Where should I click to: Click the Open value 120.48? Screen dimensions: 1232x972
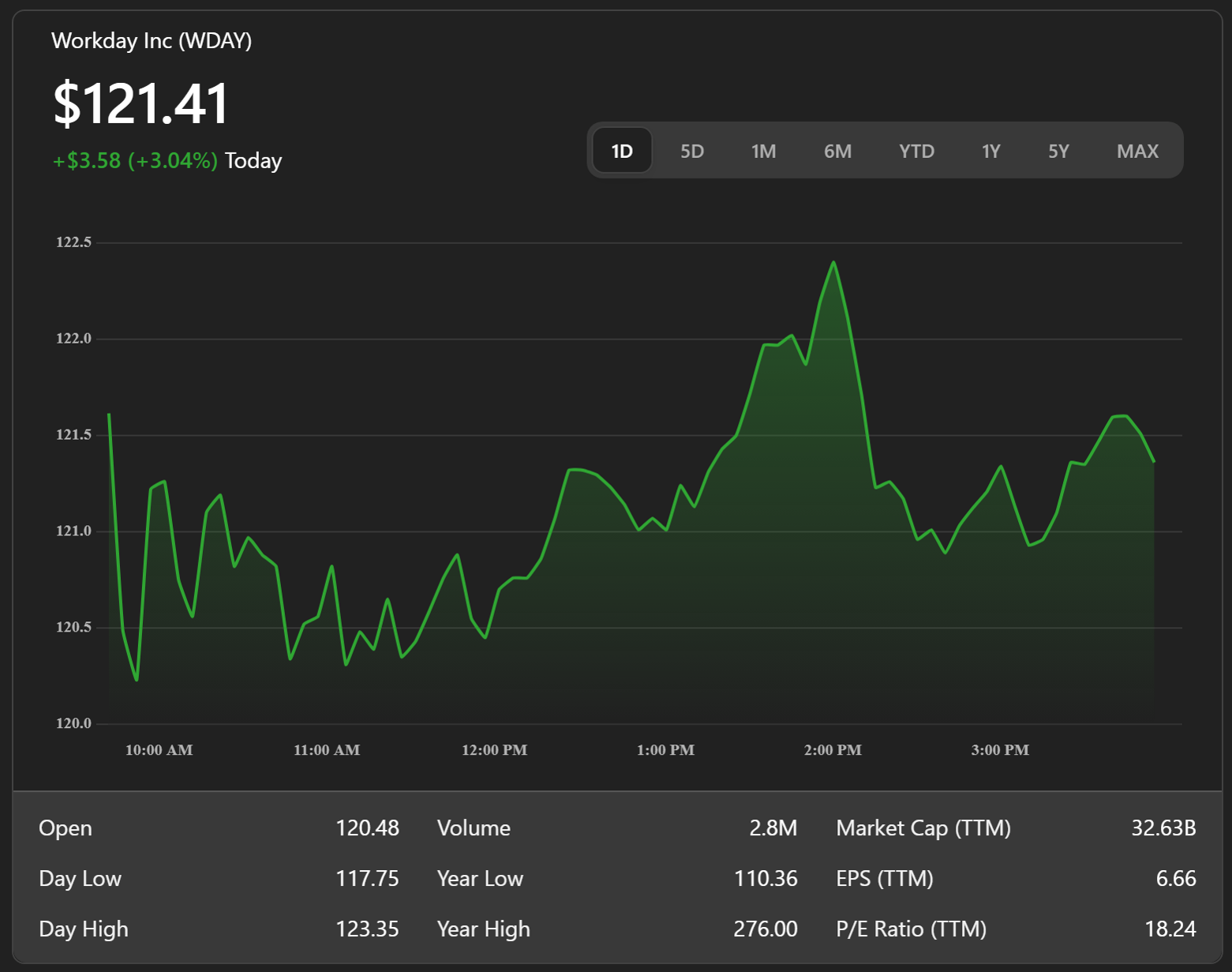(367, 828)
